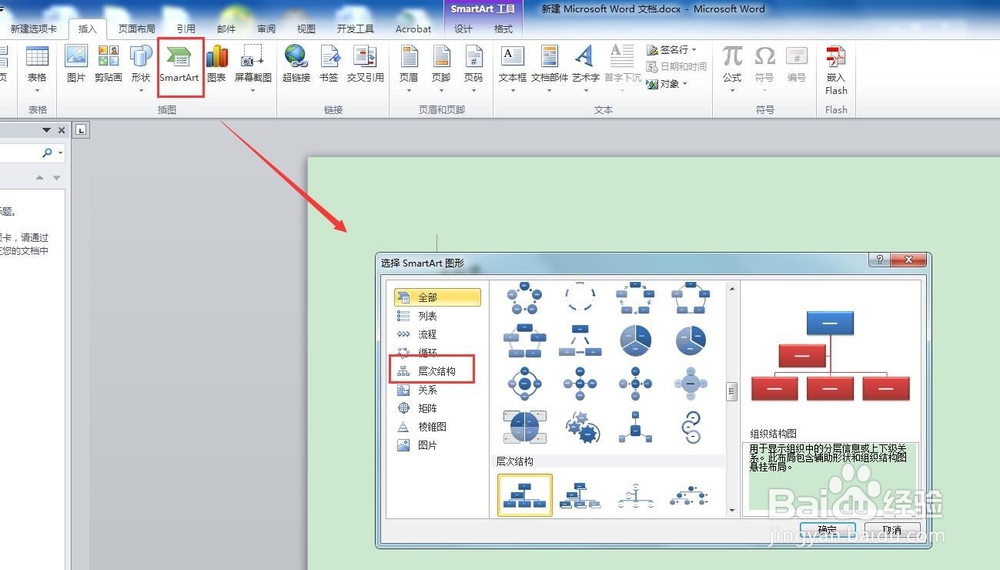Click the gallery scroll down arrow

click(x=732, y=510)
